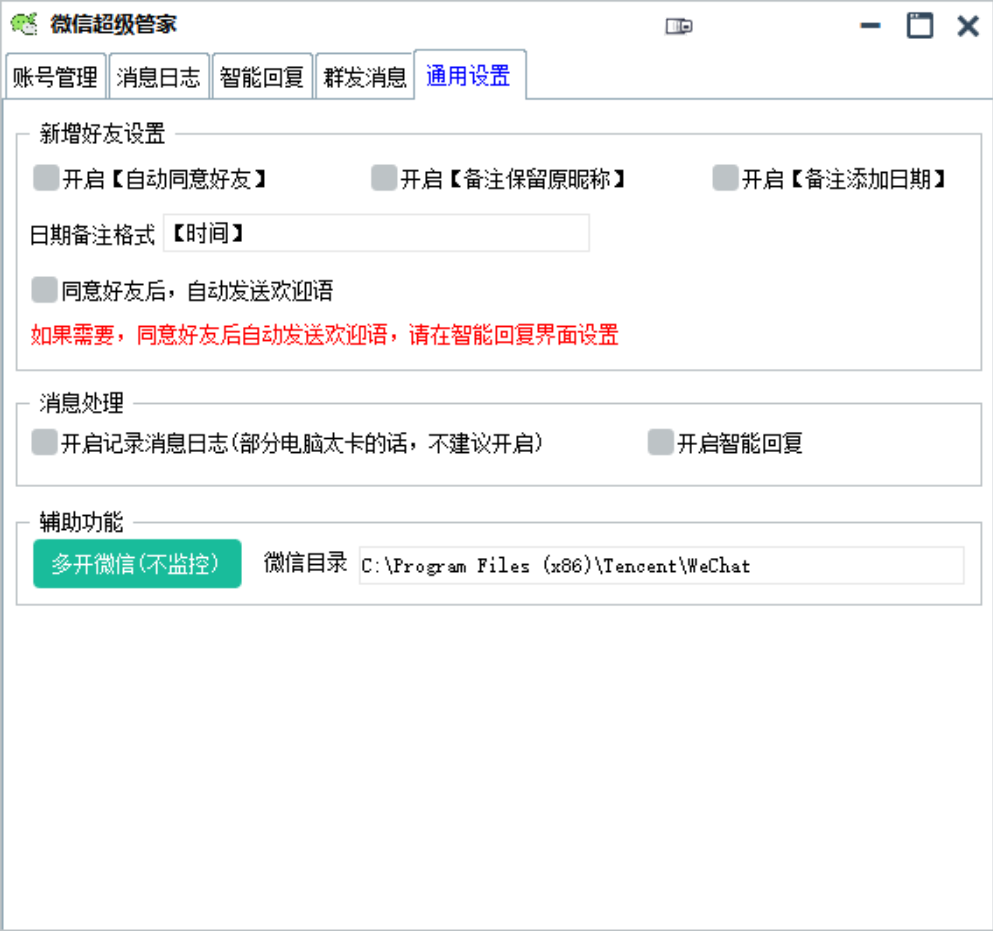Screen dimensions: 993x931
Task: Enable 开启智能回复 checkbox
Action: 661,442
